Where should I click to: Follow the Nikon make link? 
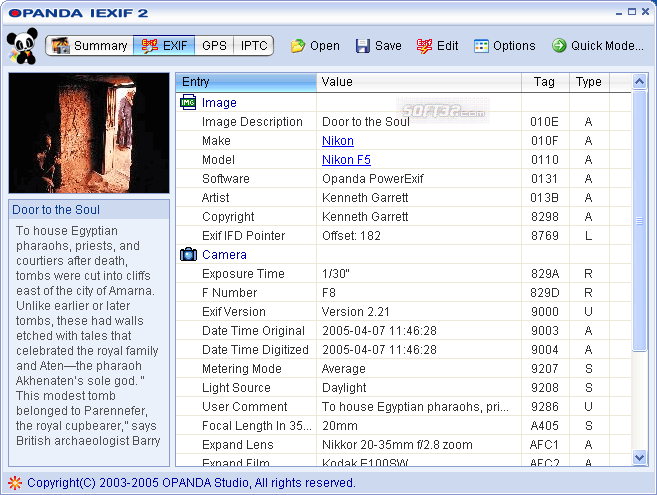(x=338, y=141)
